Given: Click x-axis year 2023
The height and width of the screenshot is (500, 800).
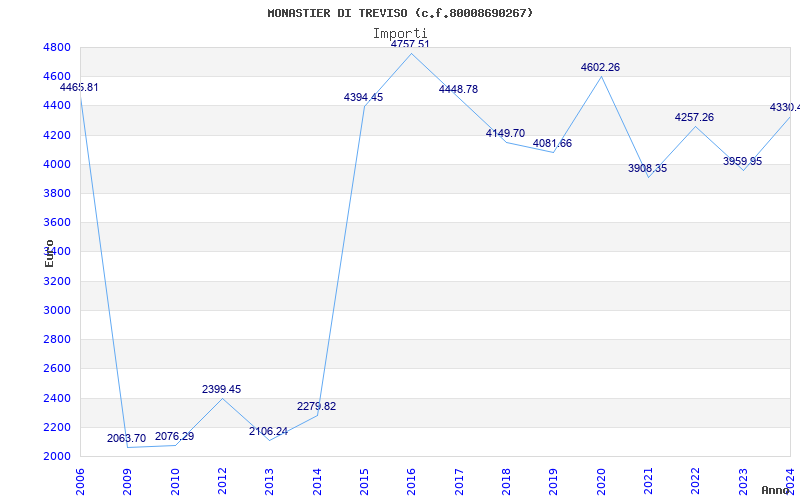Looking at the screenshot, I should 743,482.
